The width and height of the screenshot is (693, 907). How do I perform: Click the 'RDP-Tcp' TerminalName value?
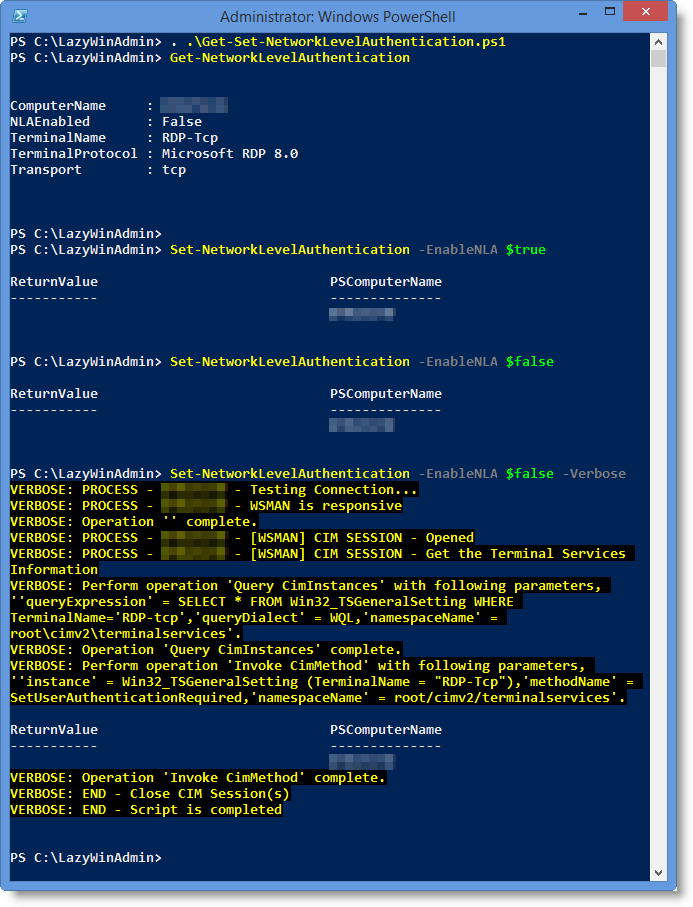[190, 138]
